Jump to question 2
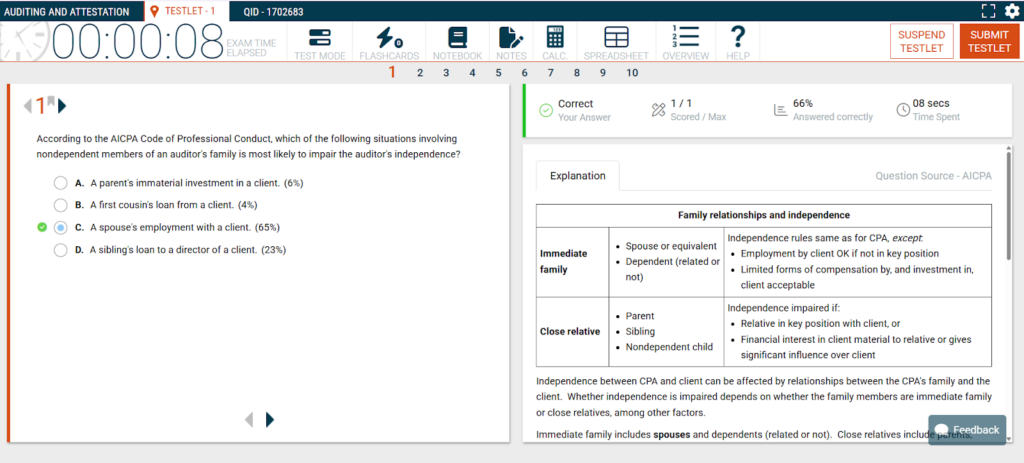 pyautogui.click(x=420, y=72)
